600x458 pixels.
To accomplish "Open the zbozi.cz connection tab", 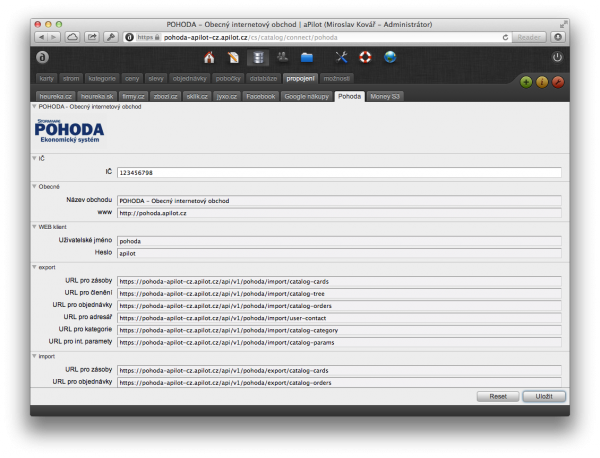I will pos(165,96).
